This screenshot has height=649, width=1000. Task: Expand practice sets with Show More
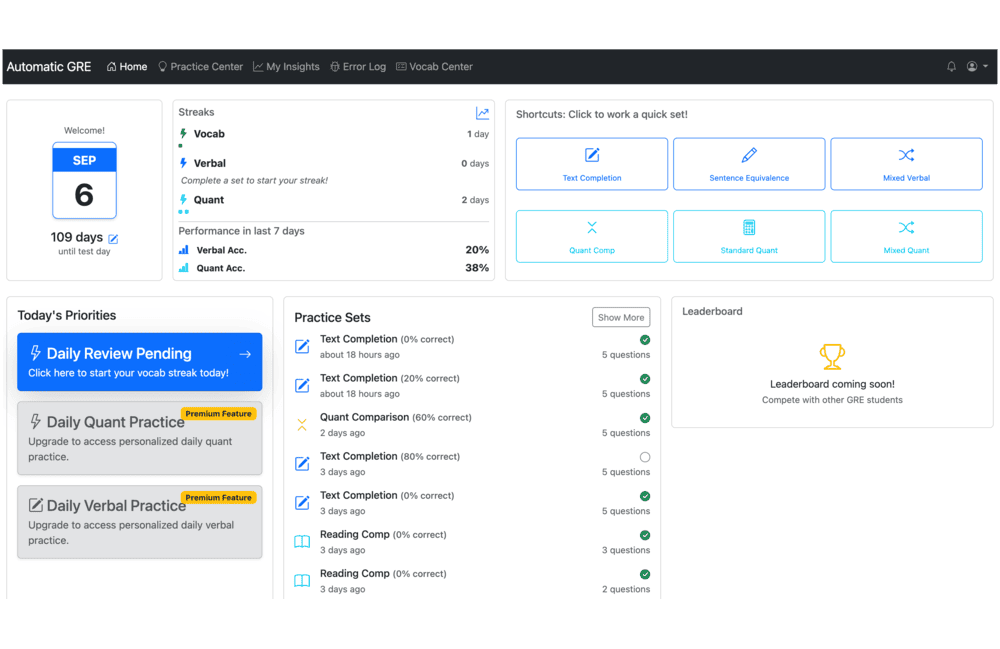point(621,317)
